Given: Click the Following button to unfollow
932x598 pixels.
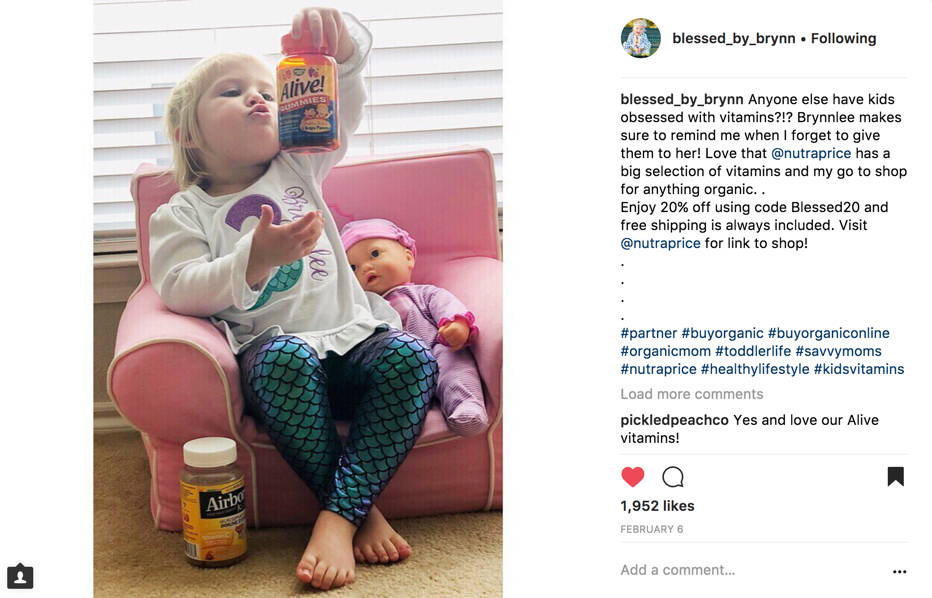Looking at the screenshot, I should (x=843, y=38).
